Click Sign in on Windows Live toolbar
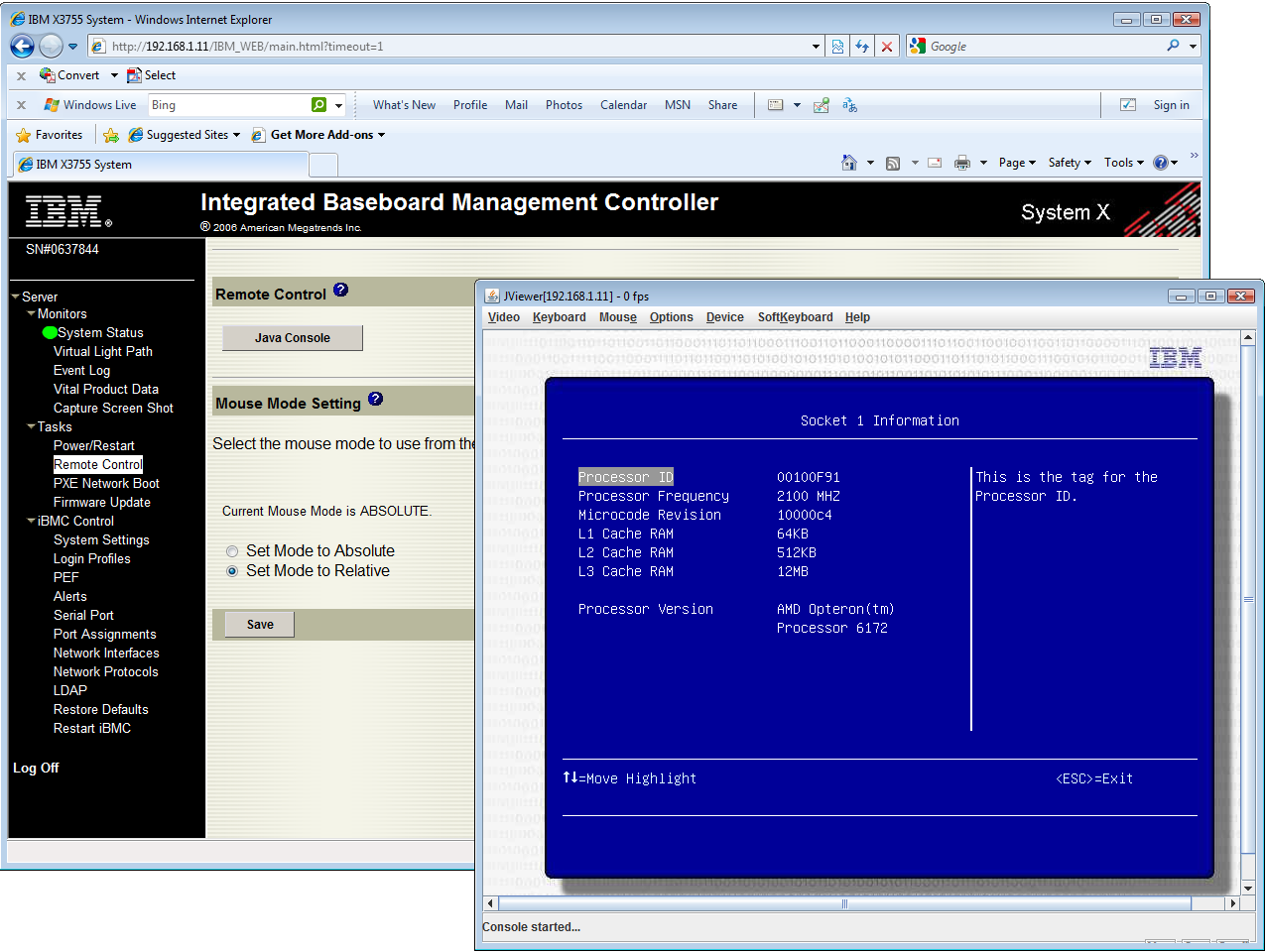 (1171, 105)
